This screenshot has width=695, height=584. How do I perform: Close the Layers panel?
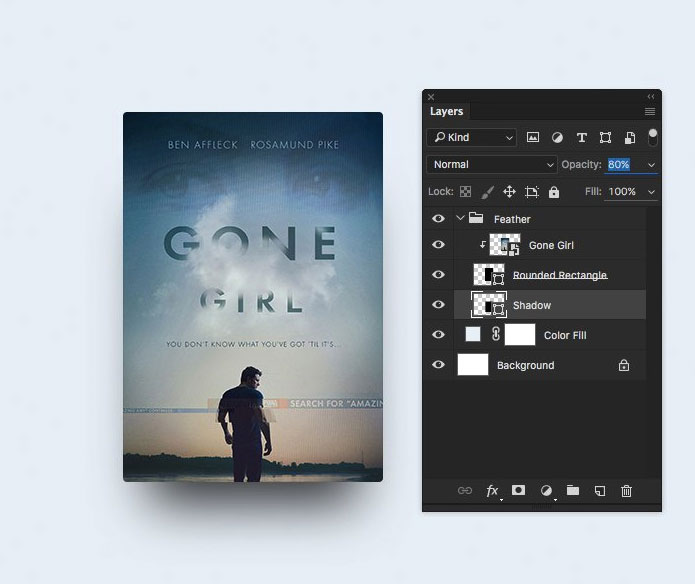pos(431,97)
